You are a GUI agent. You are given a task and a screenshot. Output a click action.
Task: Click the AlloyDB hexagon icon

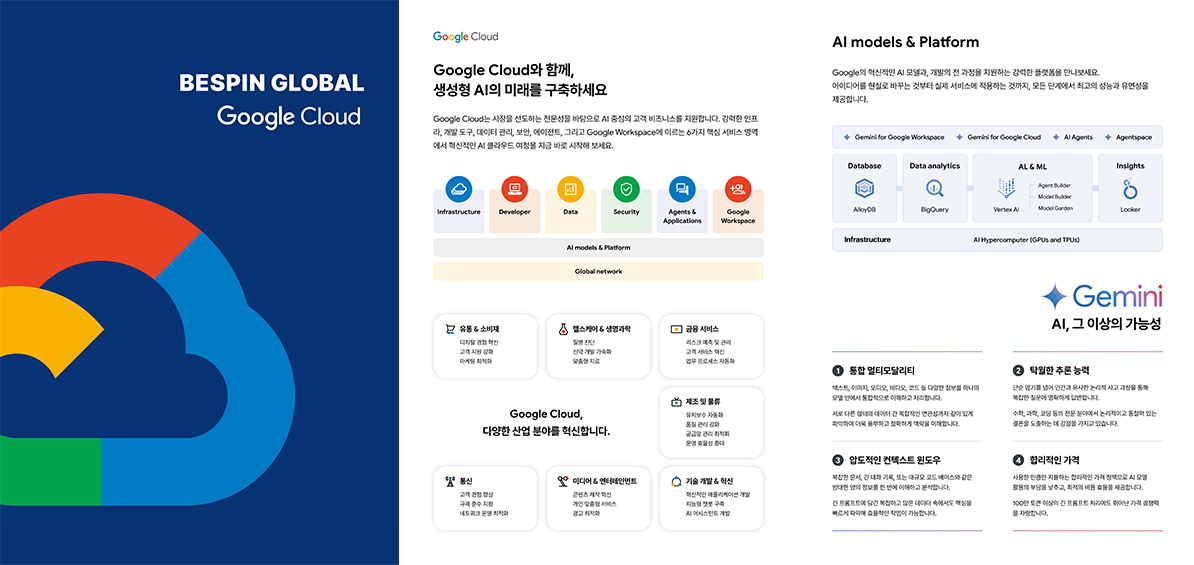point(864,188)
